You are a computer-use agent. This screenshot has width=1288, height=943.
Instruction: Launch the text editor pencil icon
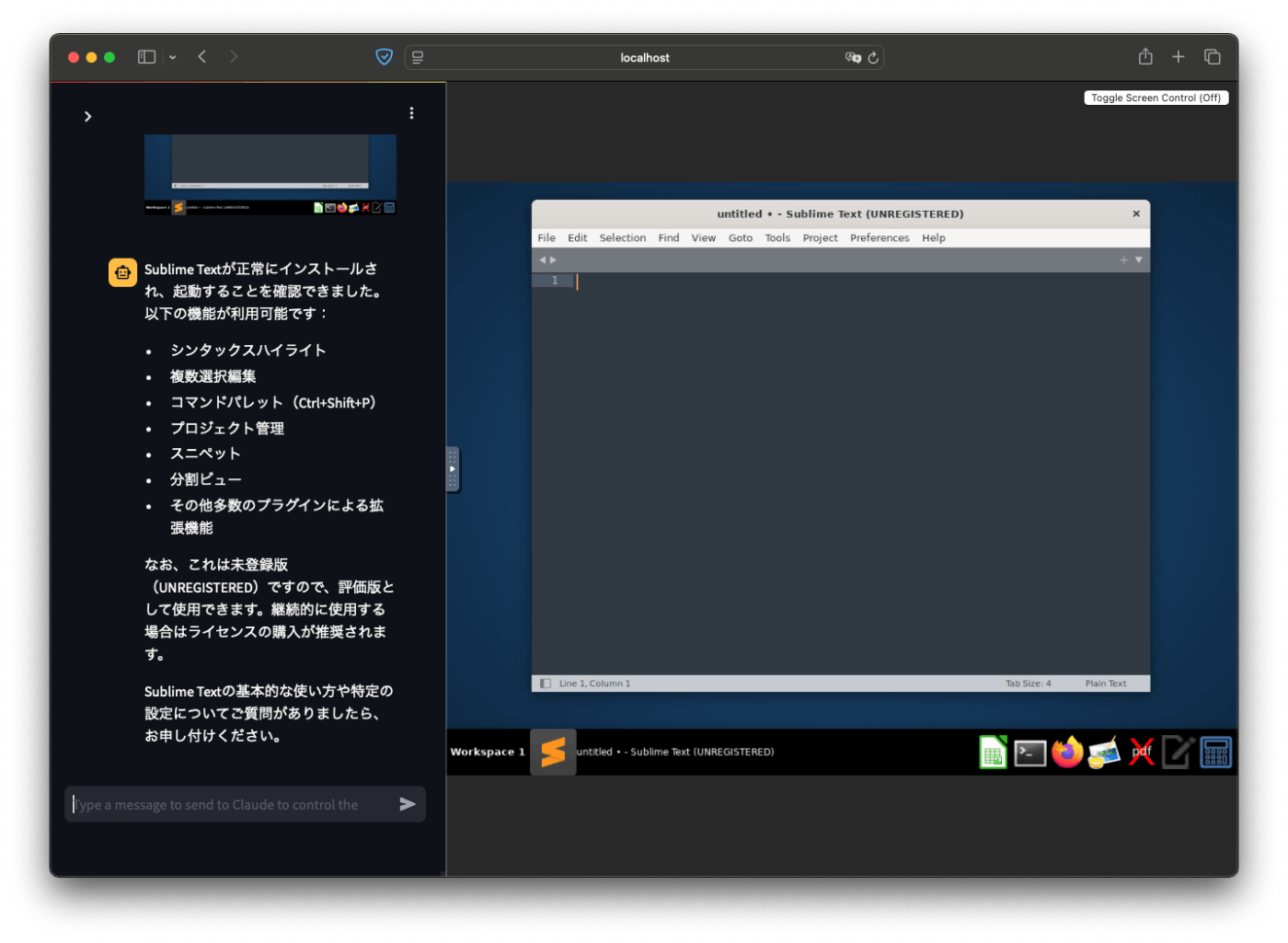coord(1179,753)
